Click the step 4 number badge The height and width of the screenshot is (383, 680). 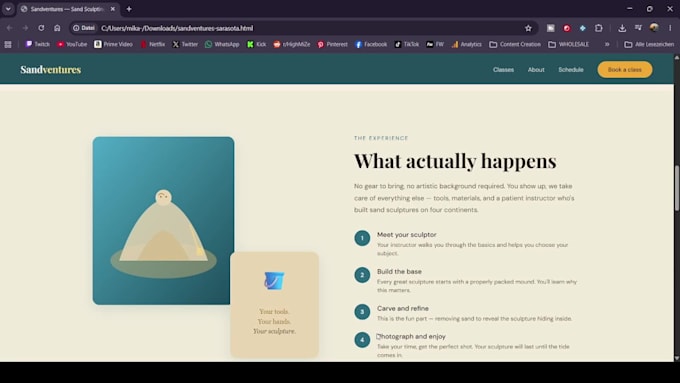point(362,340)
